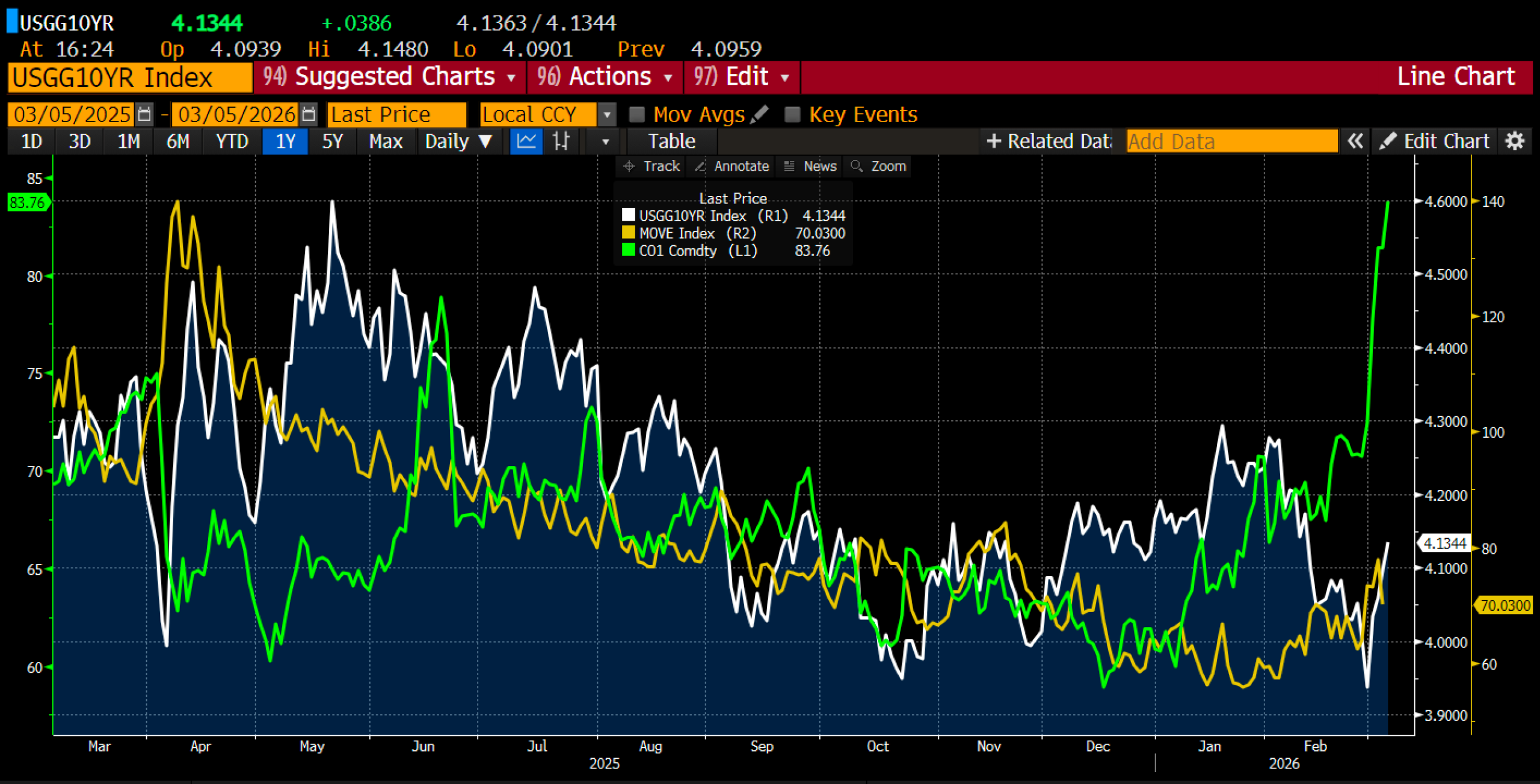Expand the Daily periodicity dropdown
1540x784 pixels.
[x=458, y=141]
